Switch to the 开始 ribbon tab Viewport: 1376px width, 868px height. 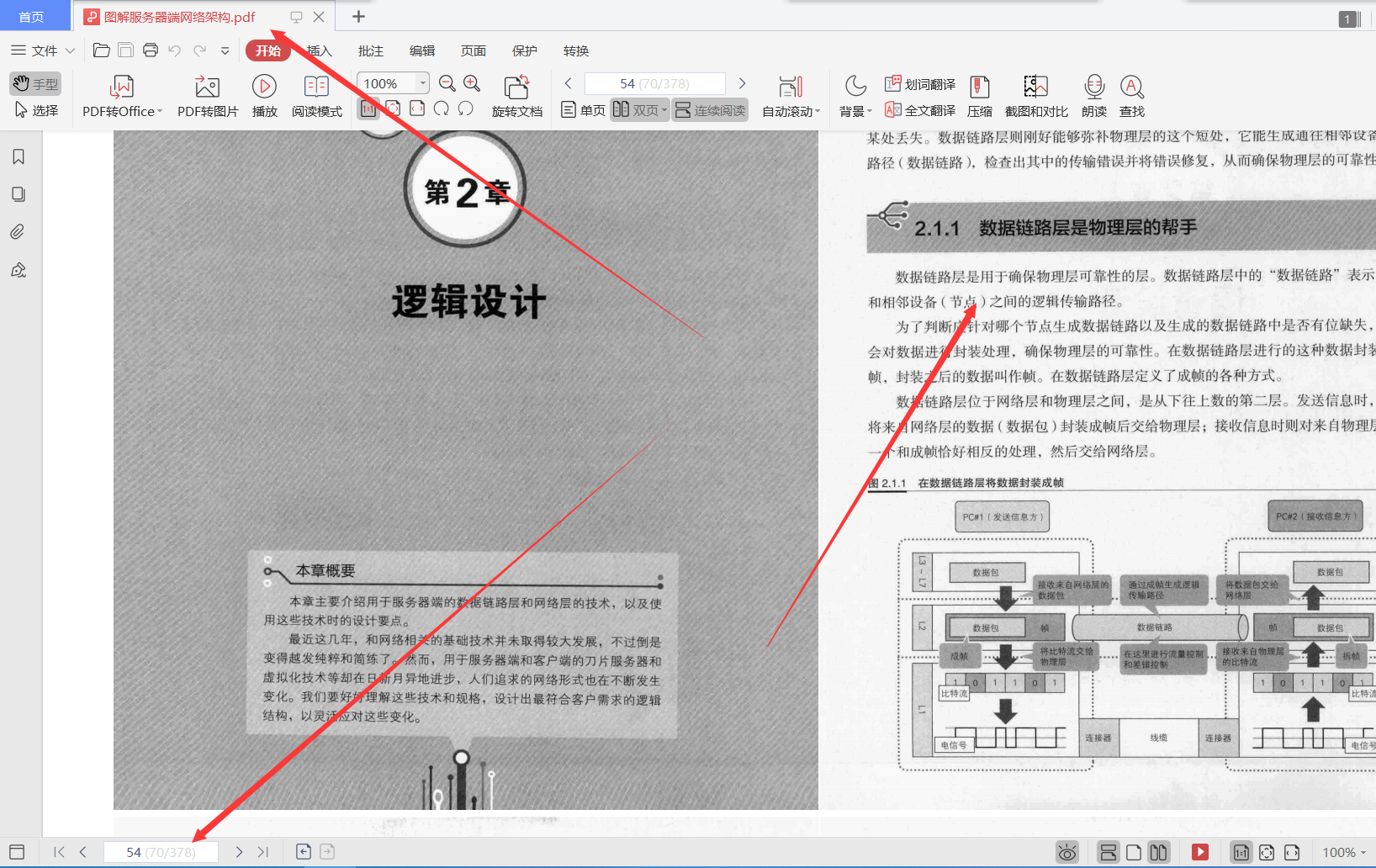[268, 50]
